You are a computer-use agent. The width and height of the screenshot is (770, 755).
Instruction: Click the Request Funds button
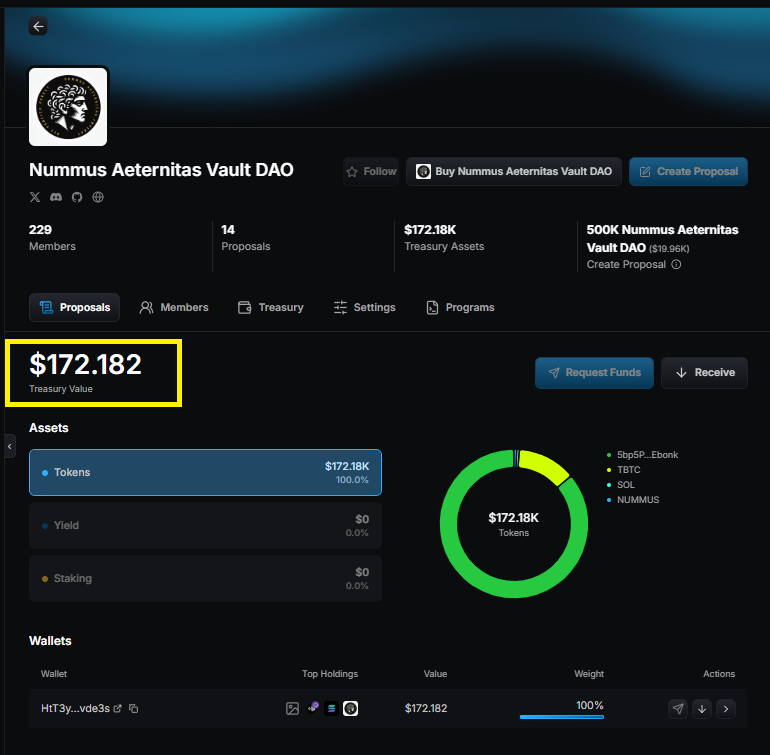point(594,373)
